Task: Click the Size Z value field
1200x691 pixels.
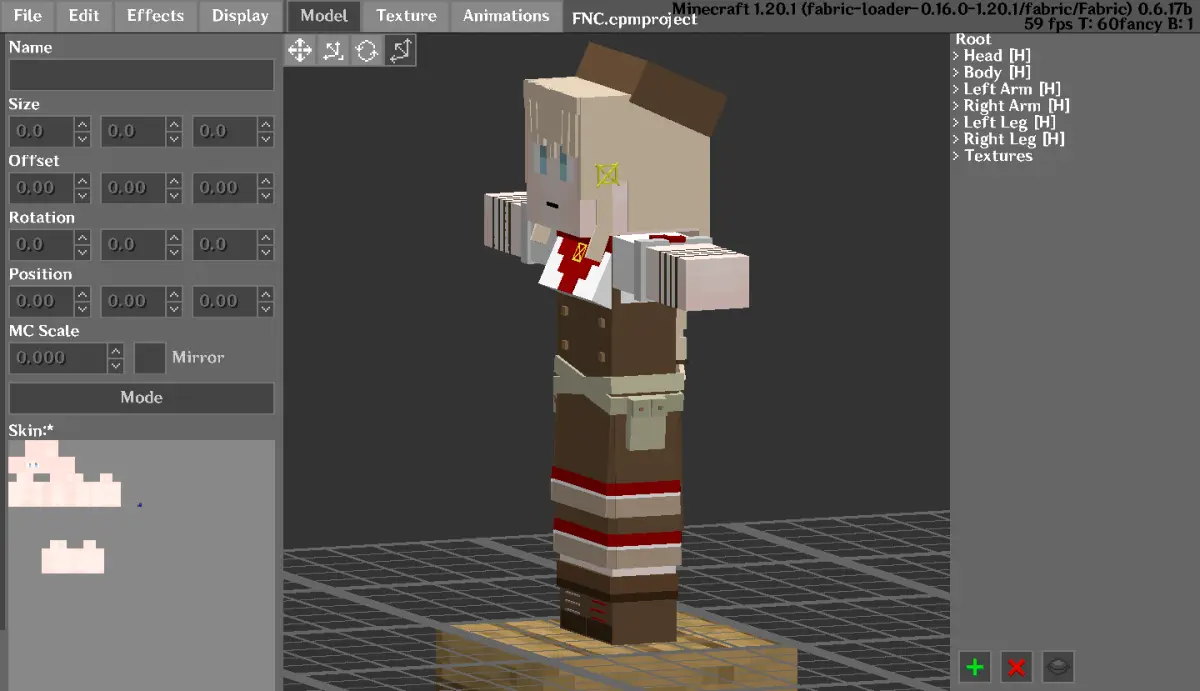Action: pos(224,131)
